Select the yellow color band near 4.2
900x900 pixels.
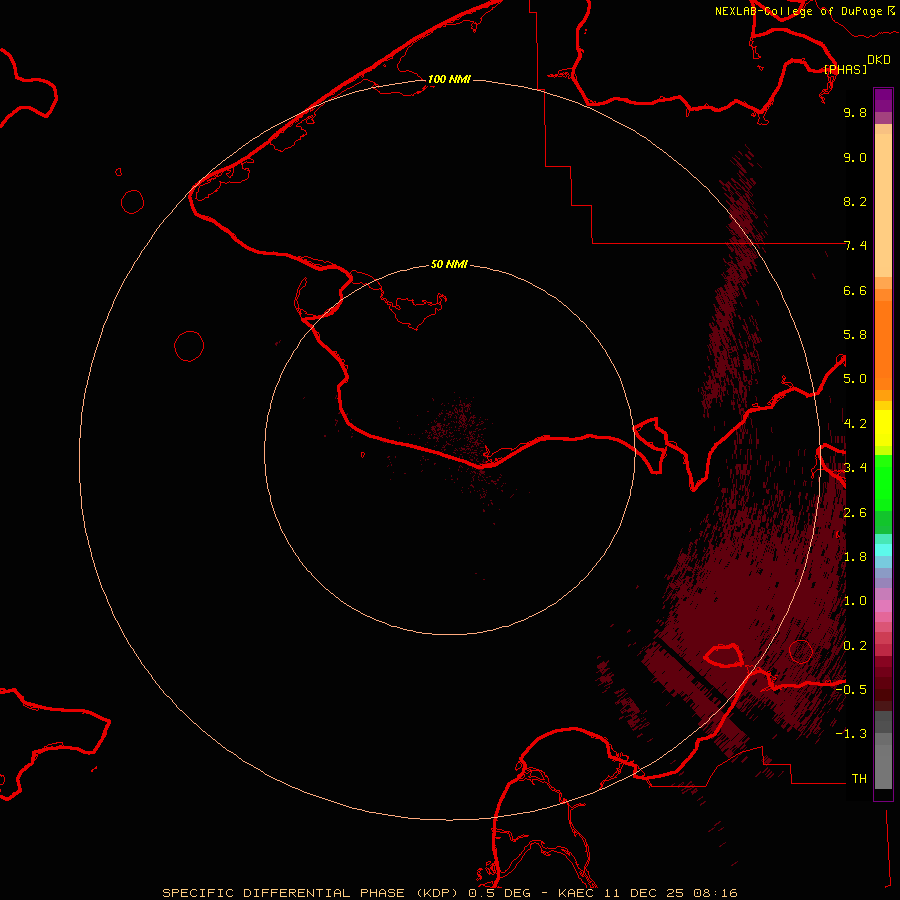pyautogui.click(x=883, y=423)
